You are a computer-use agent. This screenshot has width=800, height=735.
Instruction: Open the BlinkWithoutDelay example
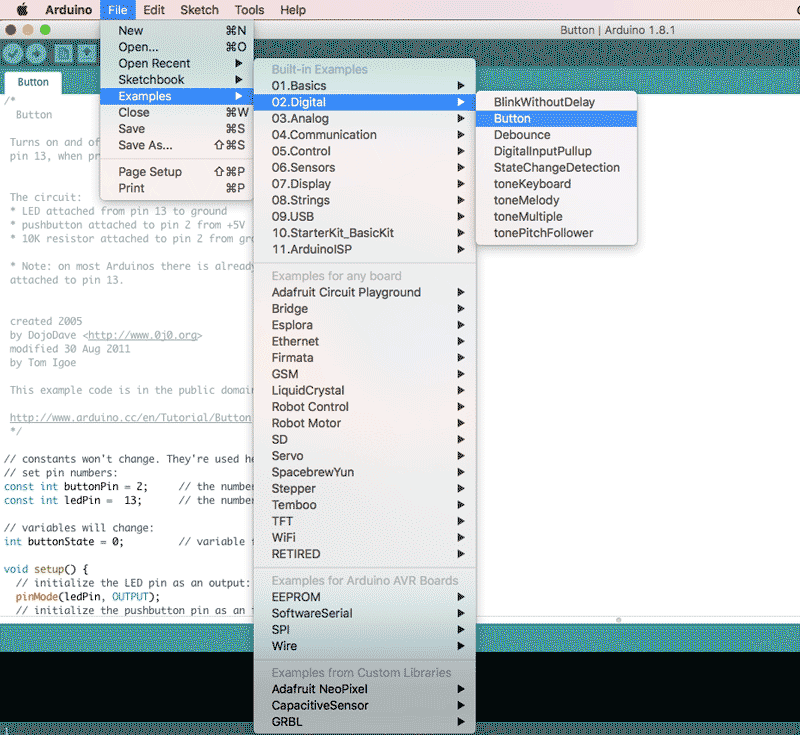(556, 102)
